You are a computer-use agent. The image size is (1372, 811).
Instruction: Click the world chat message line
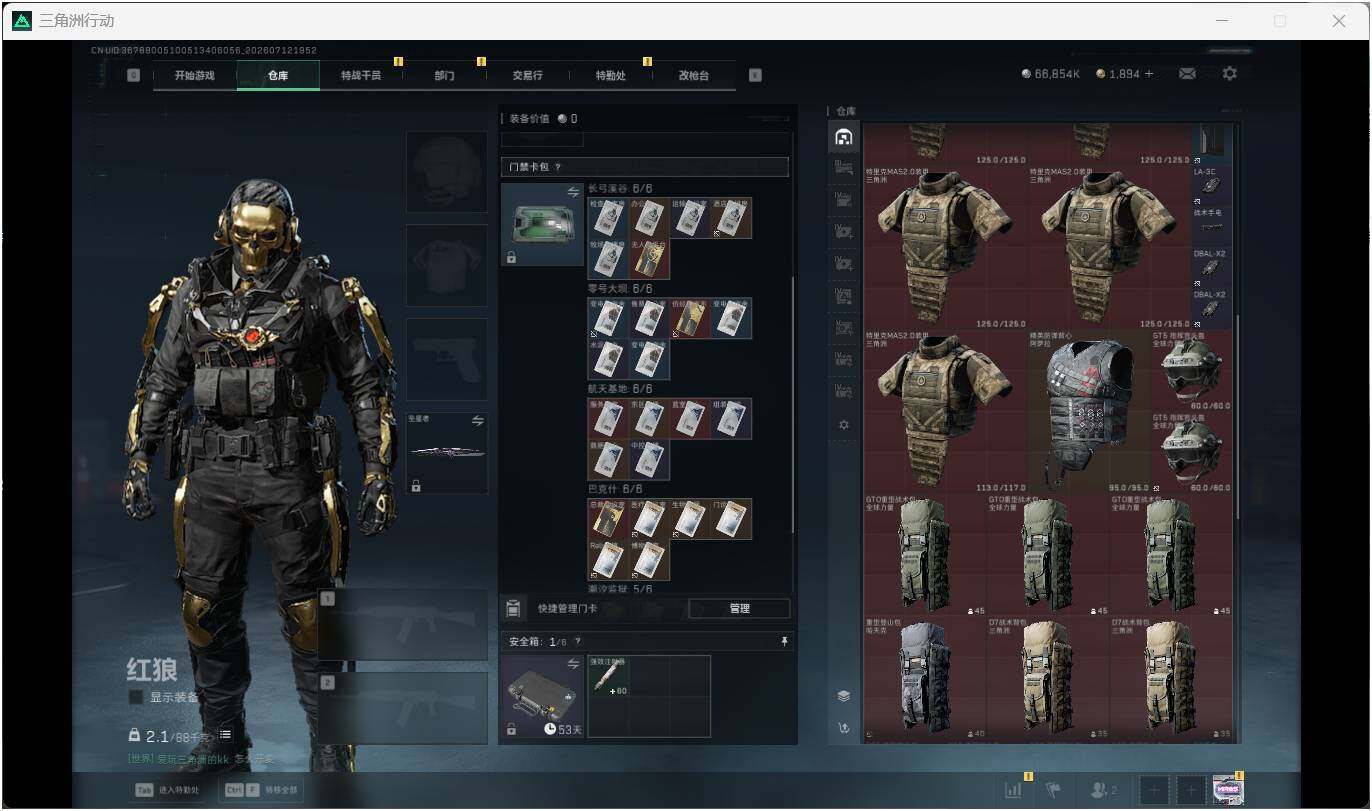[200, 760]
